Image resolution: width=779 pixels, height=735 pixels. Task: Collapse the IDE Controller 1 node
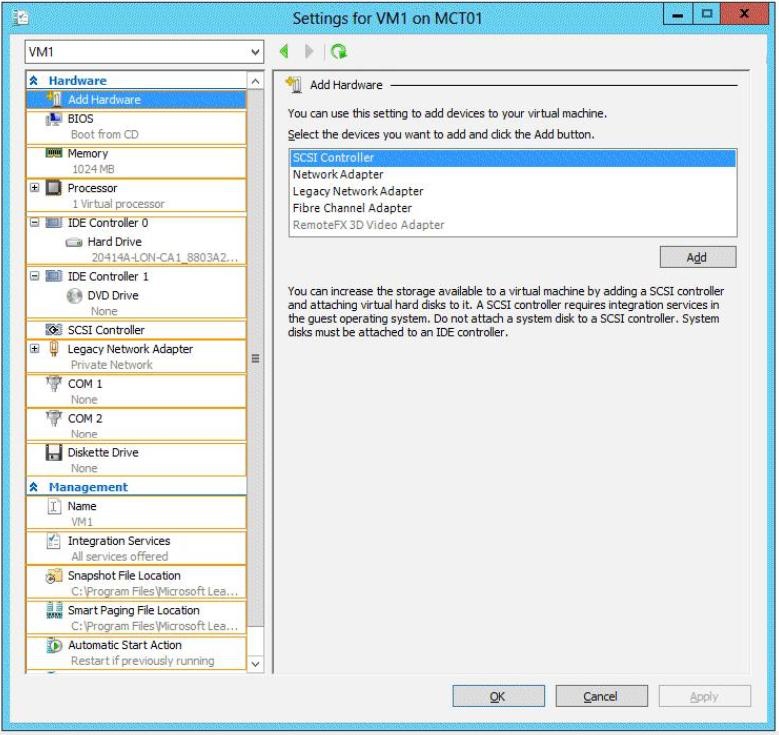pos(34,276)
